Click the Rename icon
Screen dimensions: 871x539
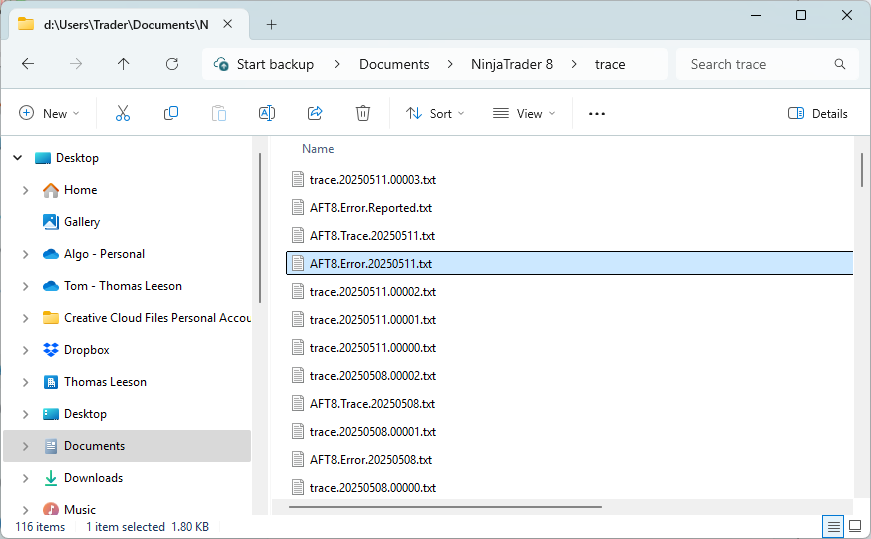(x=267, y=113)
